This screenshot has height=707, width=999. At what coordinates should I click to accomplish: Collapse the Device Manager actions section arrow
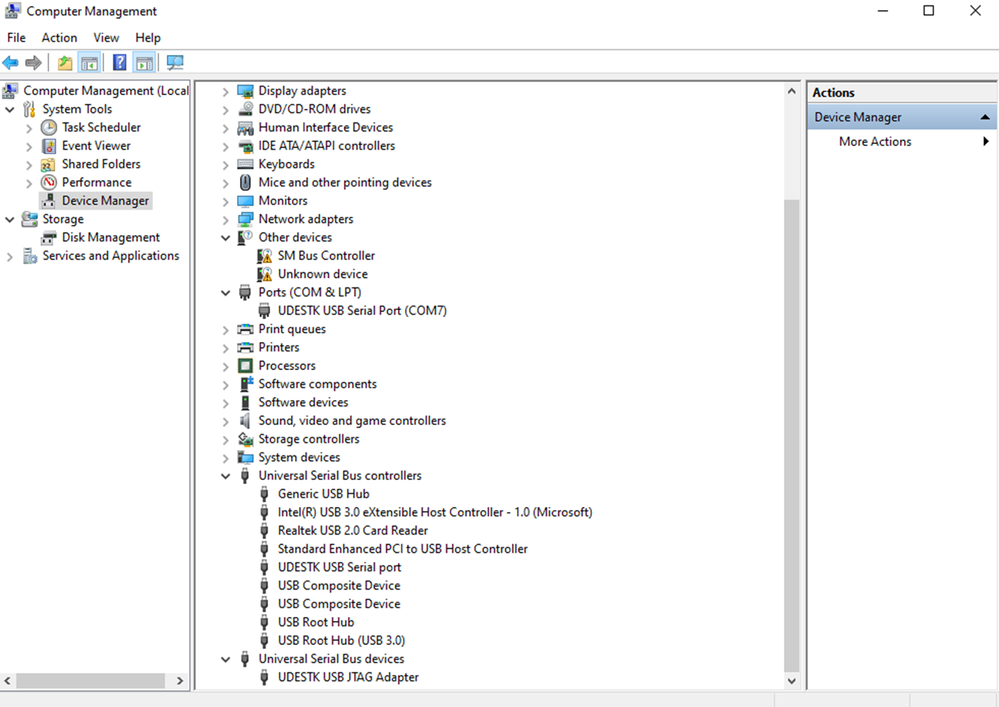[x=985, y=117]
